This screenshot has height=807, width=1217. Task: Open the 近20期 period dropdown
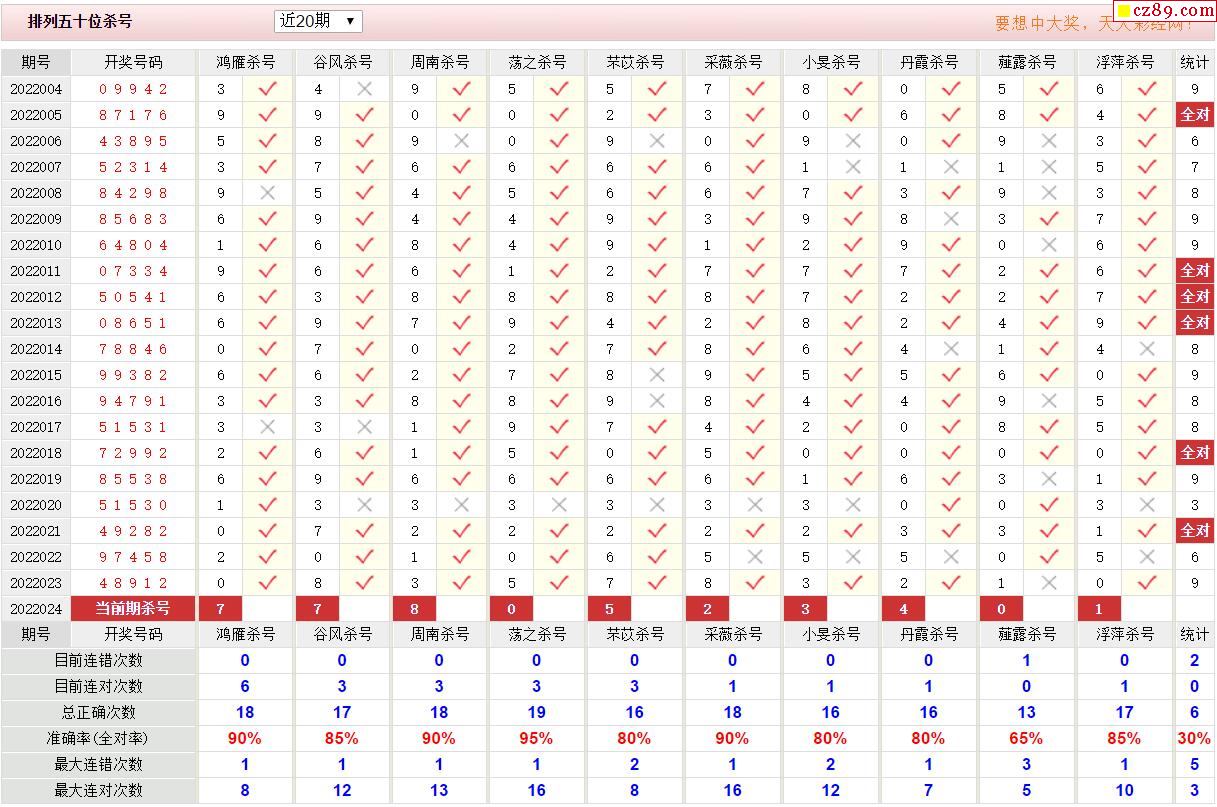[x=318, y=21]
